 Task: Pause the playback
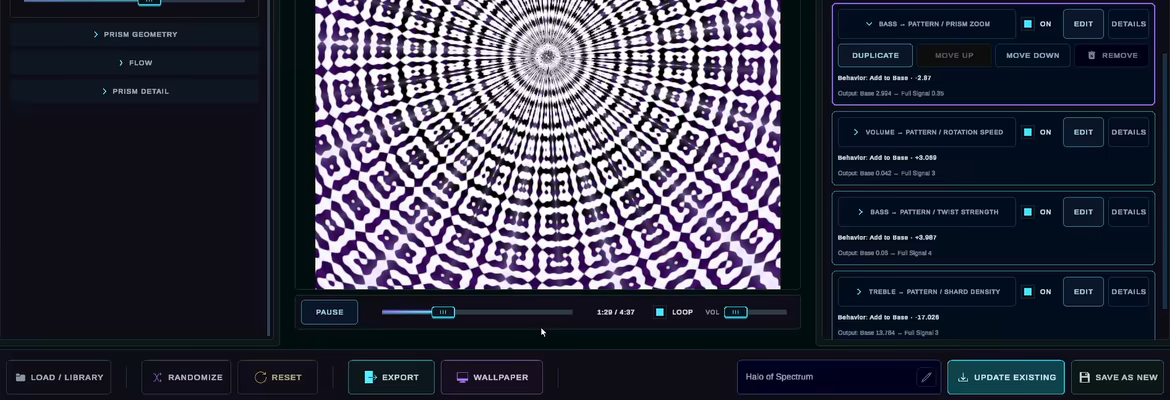coord(329,312)
